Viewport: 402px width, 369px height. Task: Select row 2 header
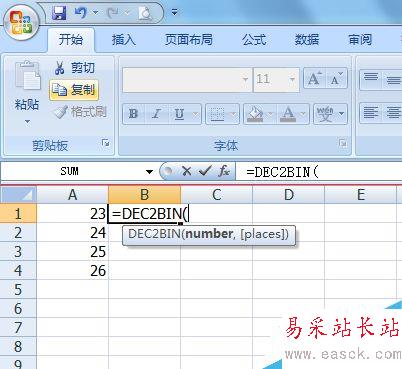(18, 232)
